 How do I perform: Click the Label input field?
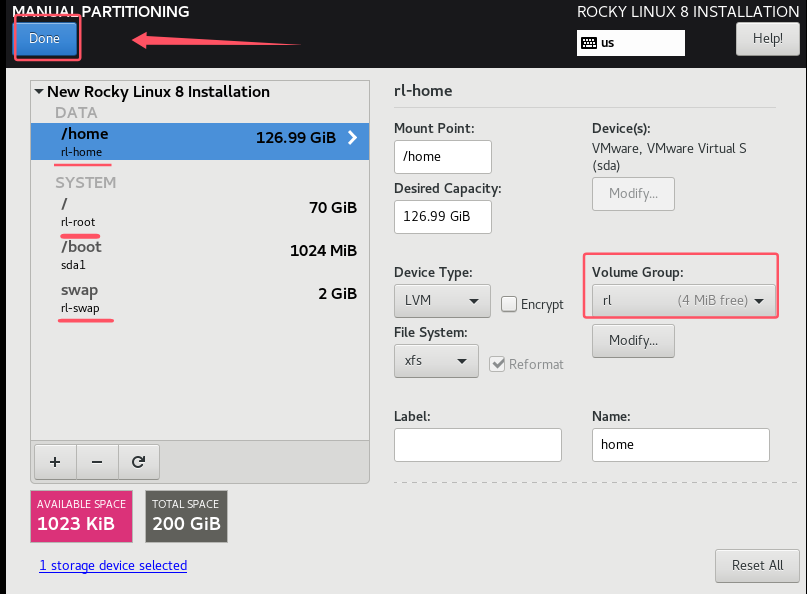478,445
